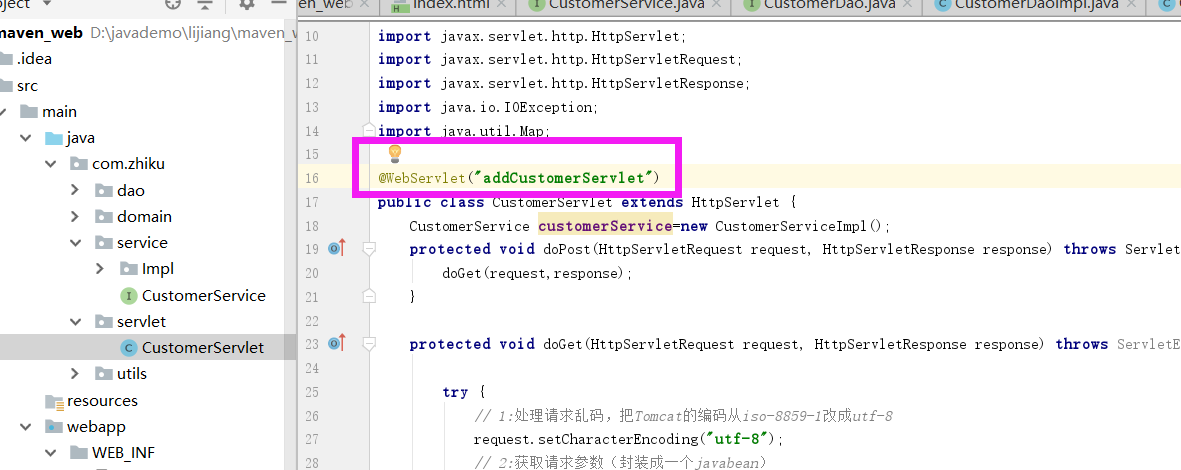1181x470 pixels.
Task: Open Project panel settings gear
Action: tap(246, 4)
